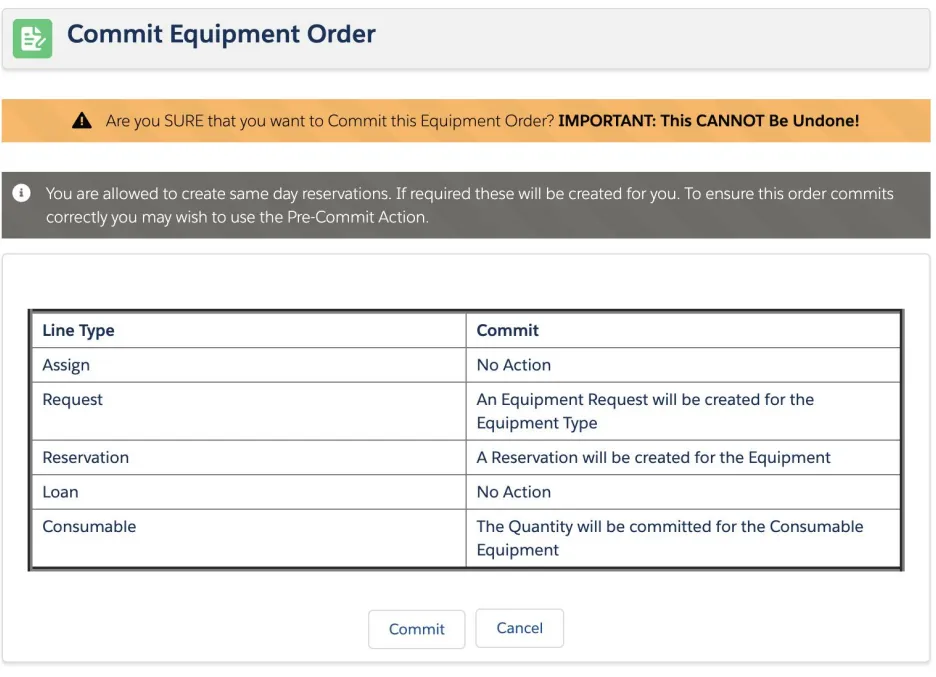Select the Loan line type cell

pos(249,492)
